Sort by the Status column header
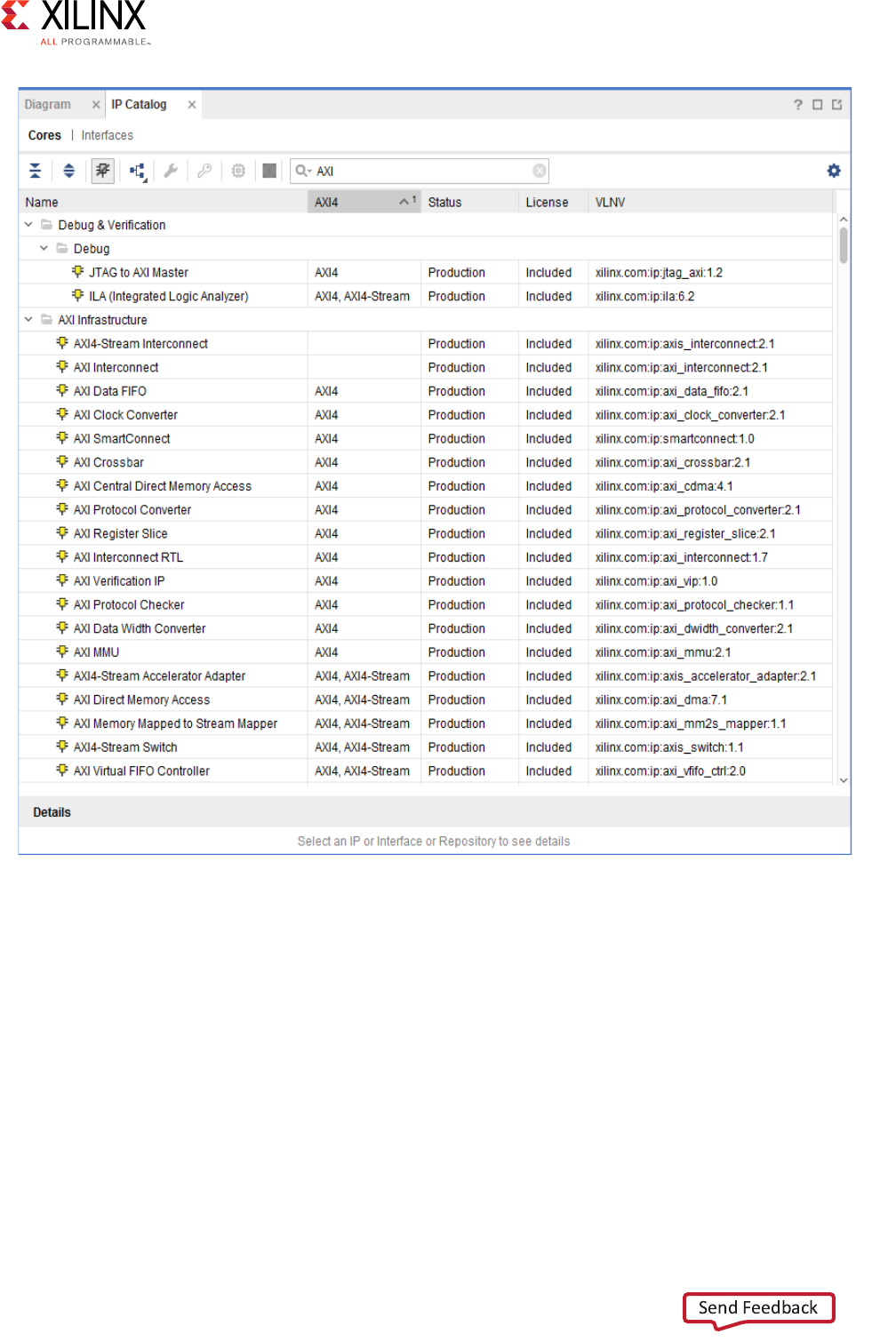 [470, 203]
